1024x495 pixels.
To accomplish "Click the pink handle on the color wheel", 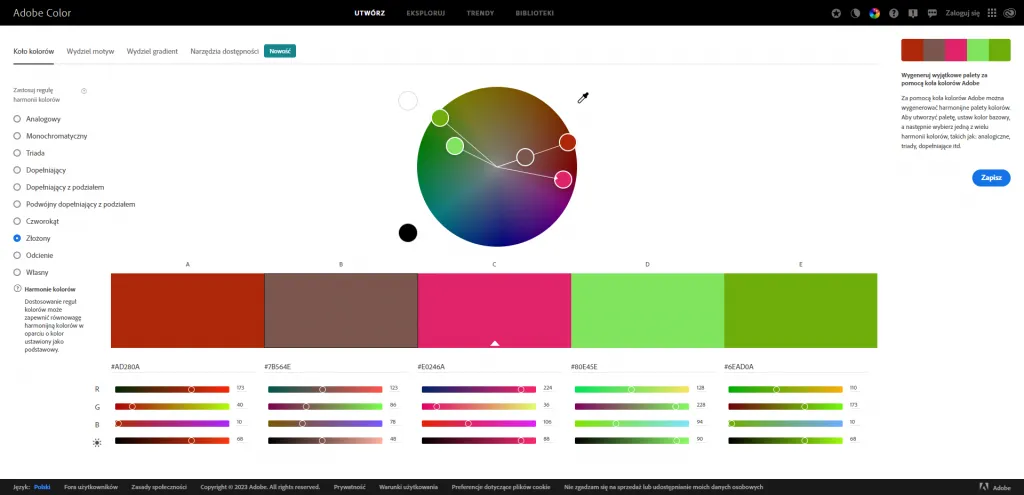I will click(563, 179).
